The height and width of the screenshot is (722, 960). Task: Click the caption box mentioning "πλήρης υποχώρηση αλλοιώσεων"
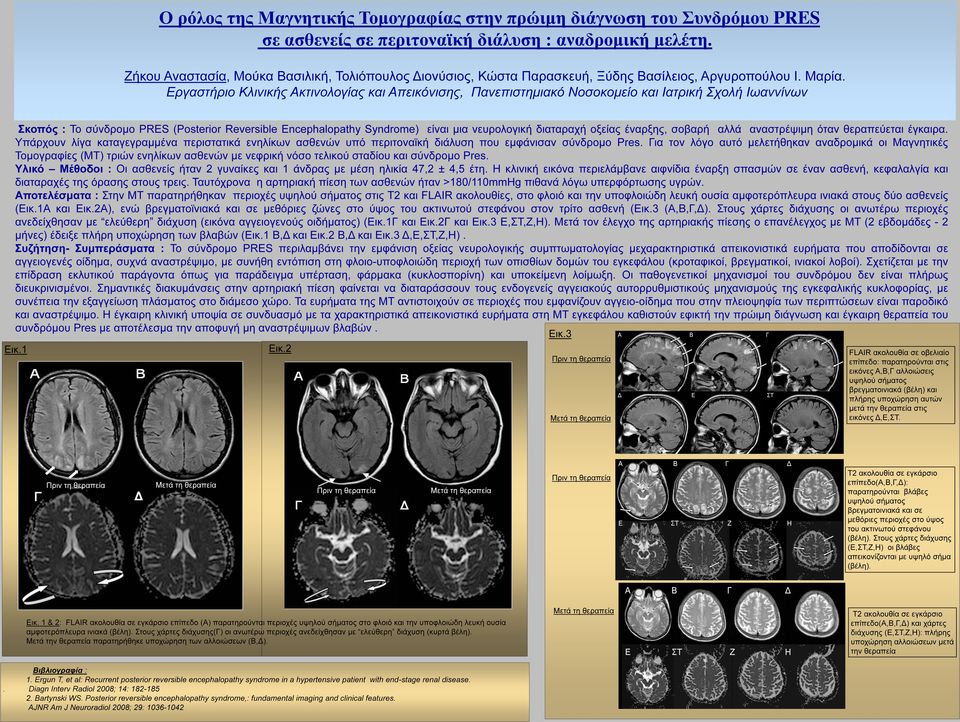[902, 632]
